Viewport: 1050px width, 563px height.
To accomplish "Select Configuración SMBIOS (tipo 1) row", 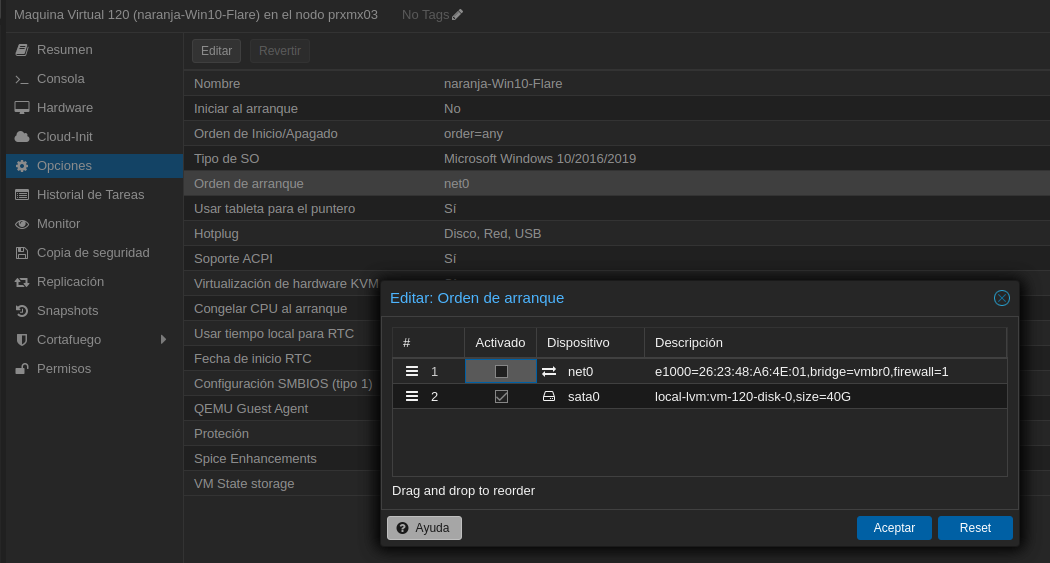I will point(282,384).
